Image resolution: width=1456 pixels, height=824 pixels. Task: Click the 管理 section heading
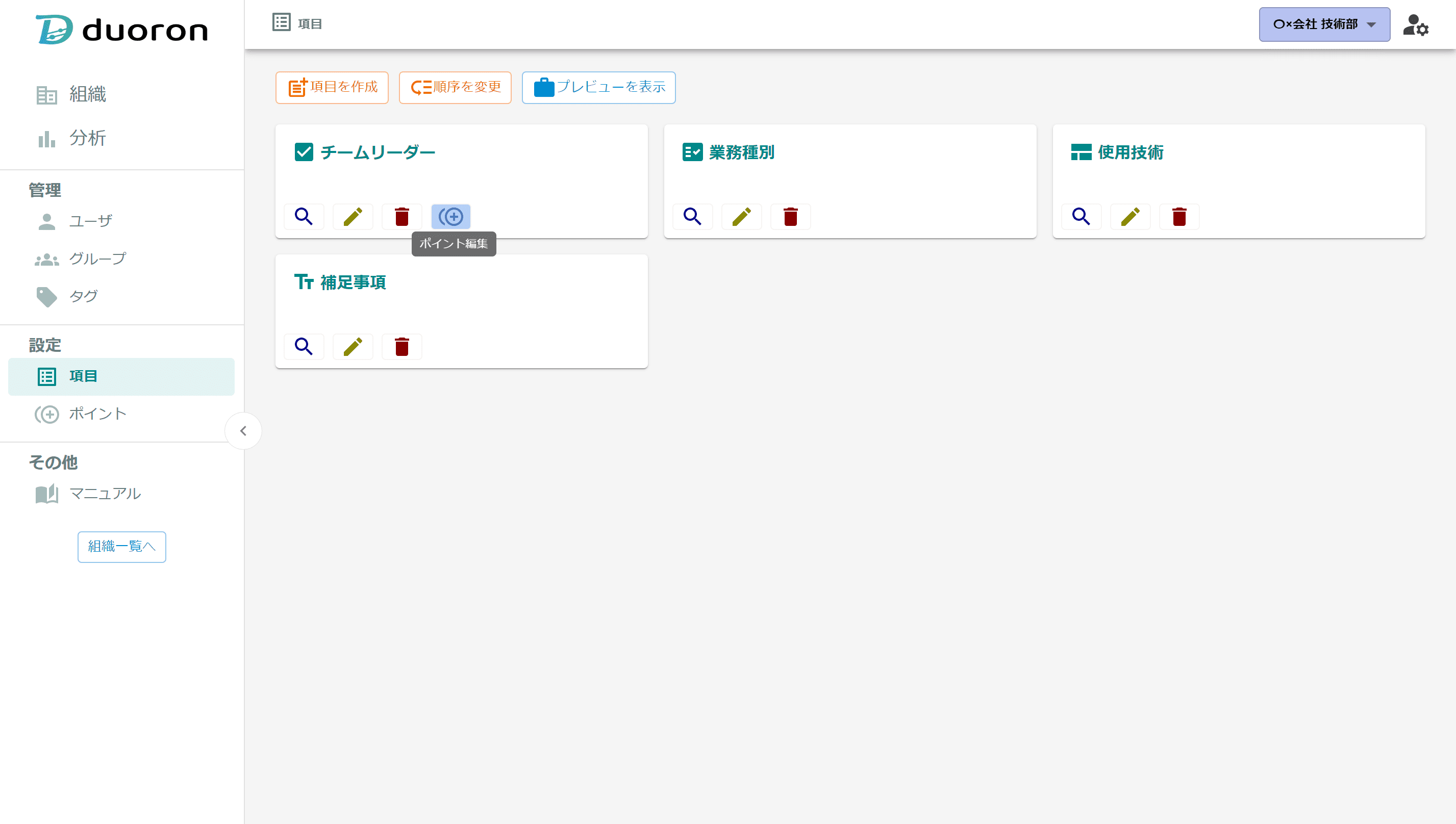tap(45, 190)
